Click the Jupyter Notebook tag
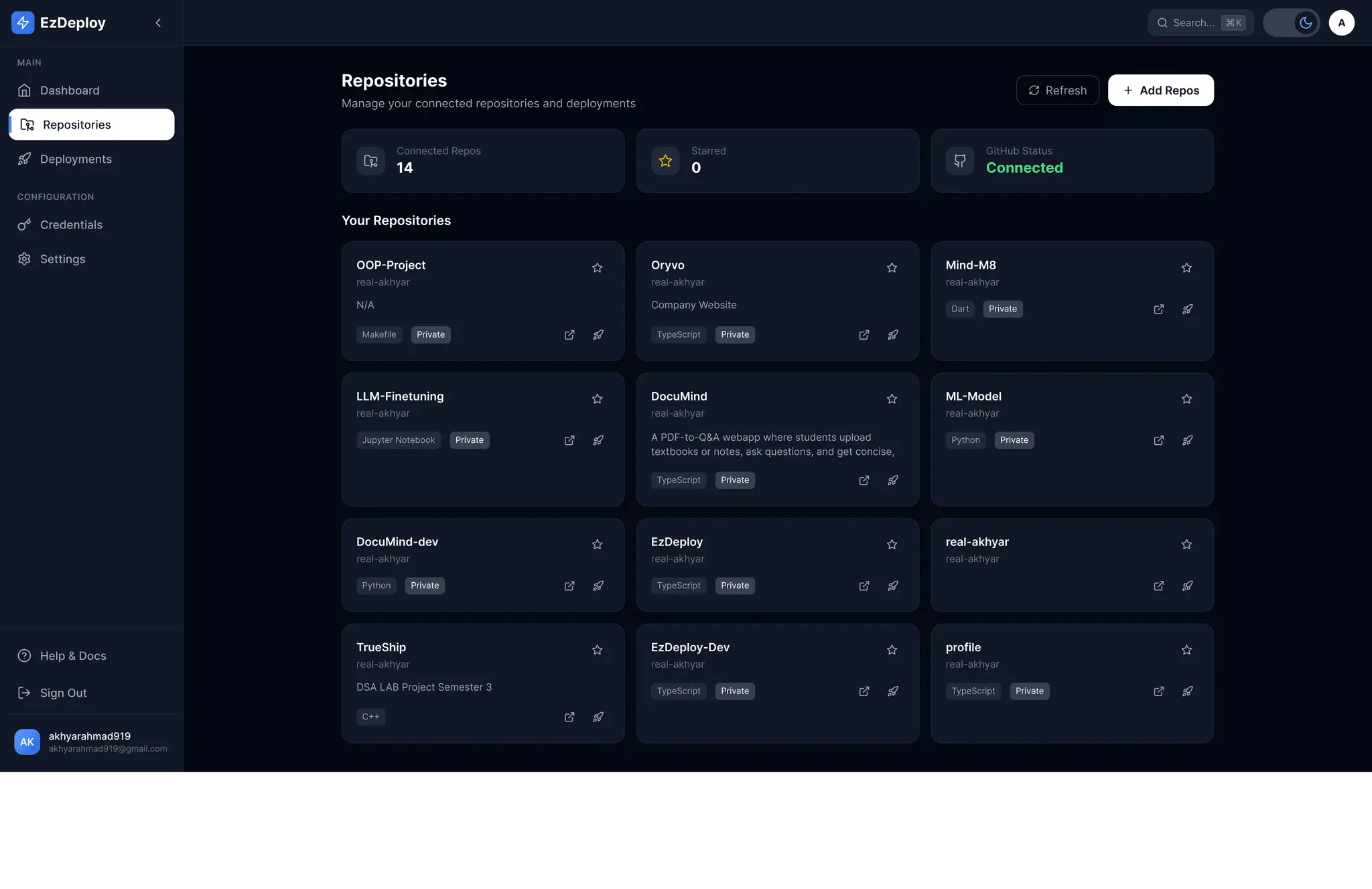The image size is (1372, 889). (x=399, y=440)
